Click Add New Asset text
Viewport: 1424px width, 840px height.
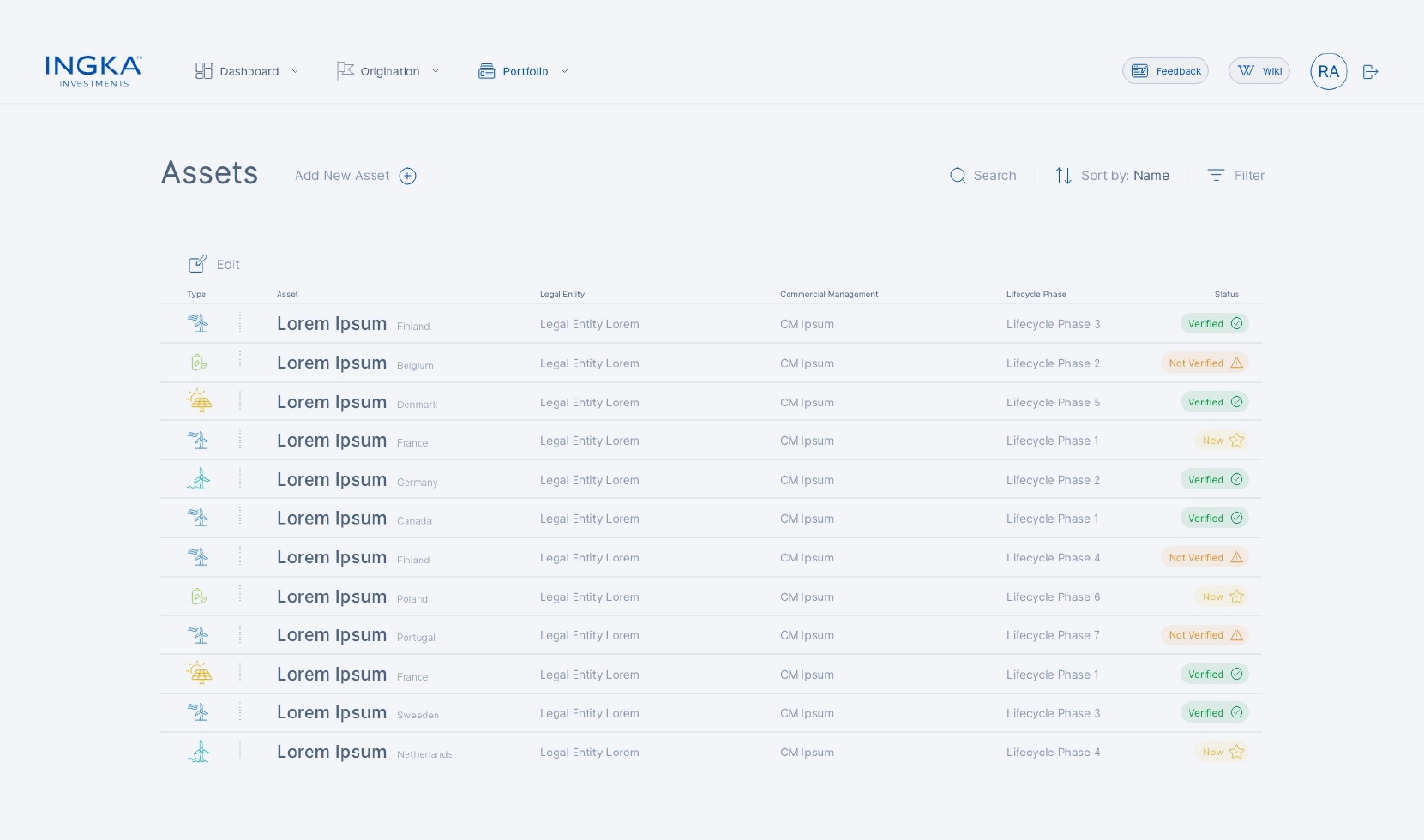342,176
